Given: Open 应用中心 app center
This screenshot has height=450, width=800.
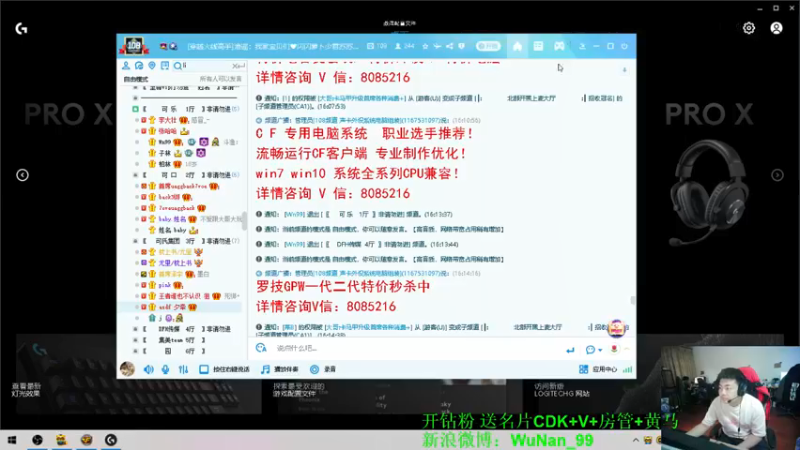Looking at the screenshot, I should coord(598,369).
